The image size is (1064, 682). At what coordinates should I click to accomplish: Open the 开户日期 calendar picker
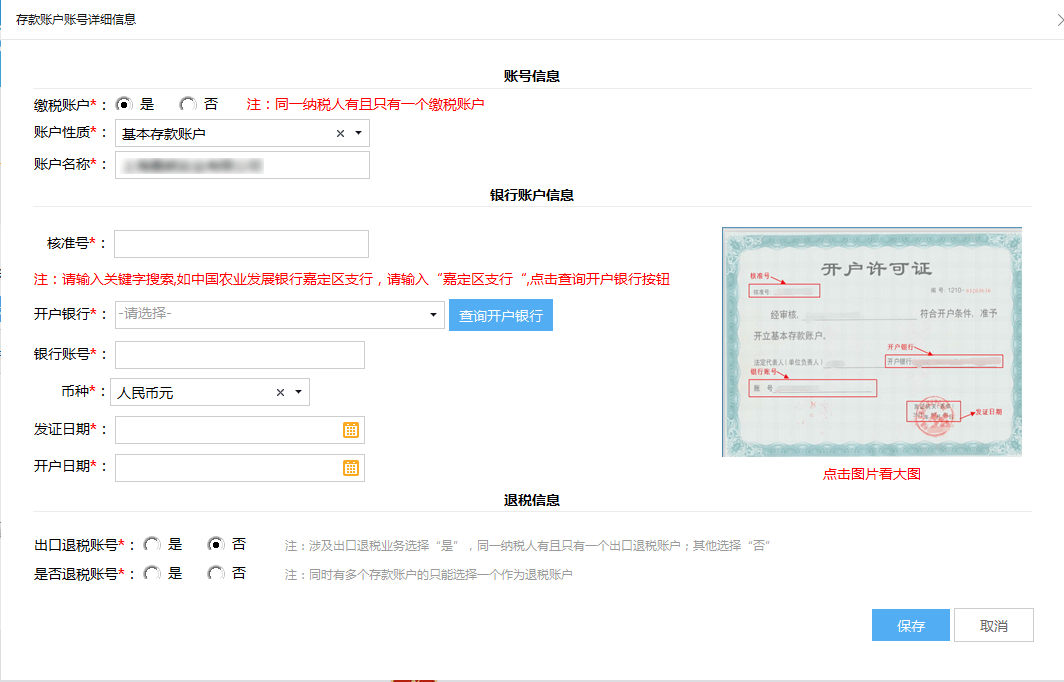pyautogui.click(x=352, y=467)
